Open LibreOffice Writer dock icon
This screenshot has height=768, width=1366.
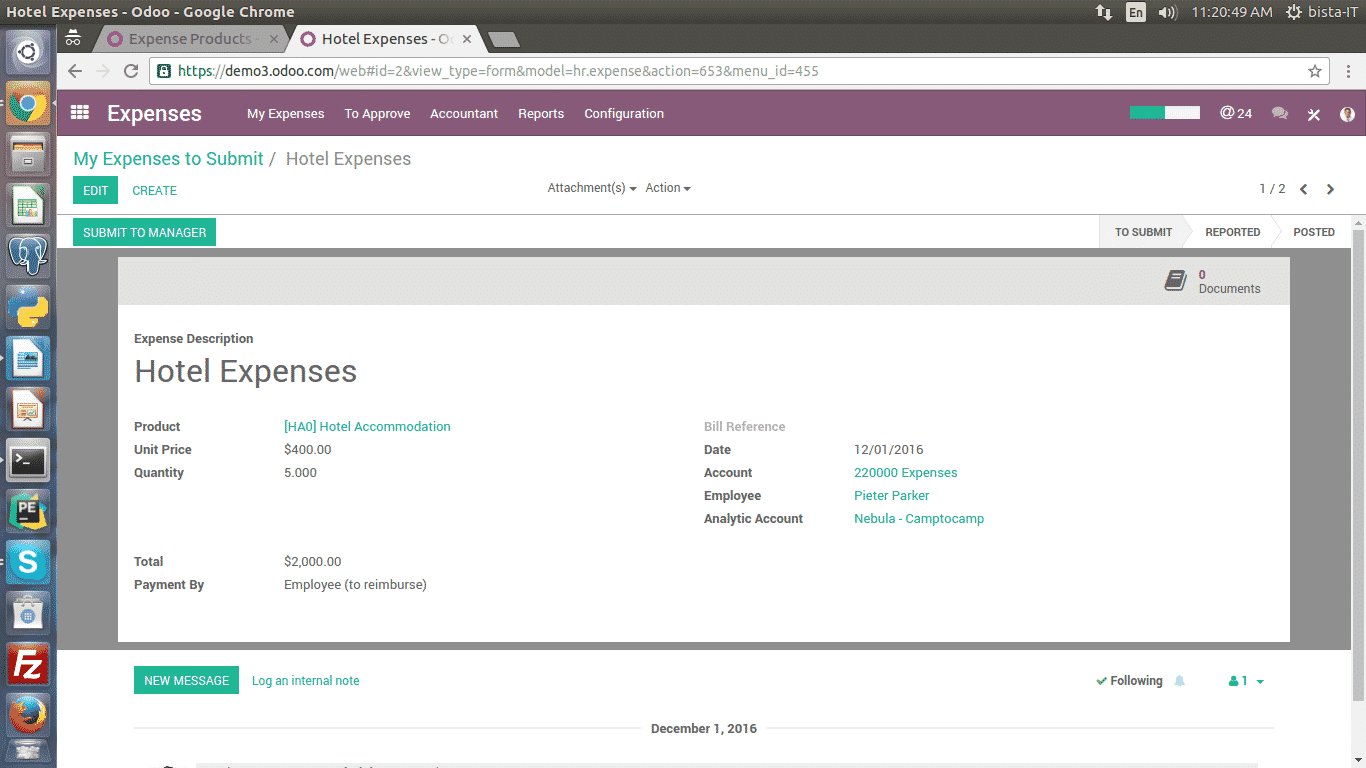tap(28, 359)
